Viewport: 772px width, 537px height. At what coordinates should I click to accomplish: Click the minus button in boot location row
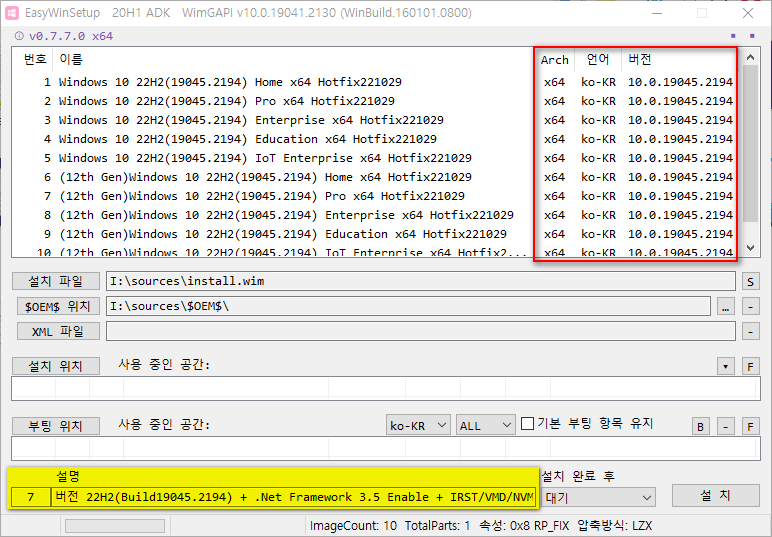(726, 426)
